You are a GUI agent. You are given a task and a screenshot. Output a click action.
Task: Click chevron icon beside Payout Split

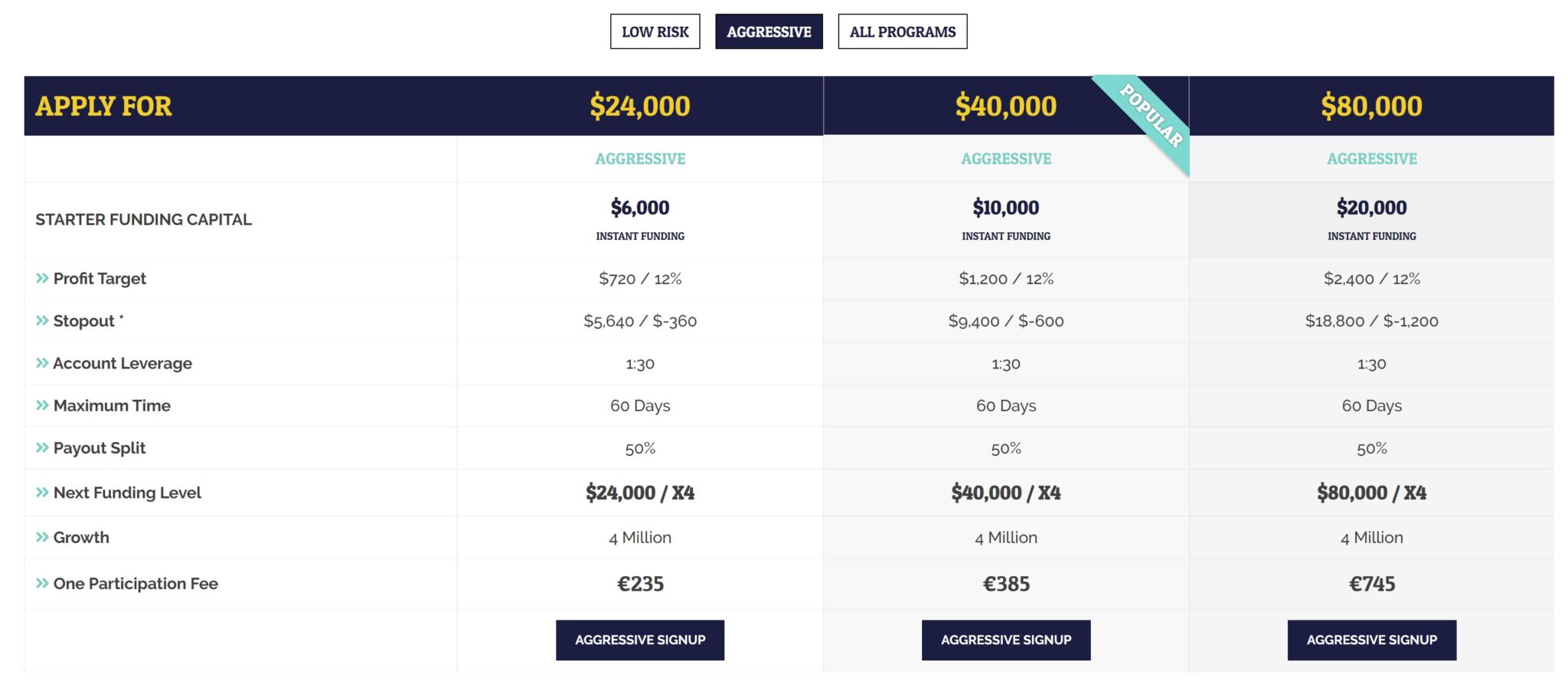click(x=42, y=448)
